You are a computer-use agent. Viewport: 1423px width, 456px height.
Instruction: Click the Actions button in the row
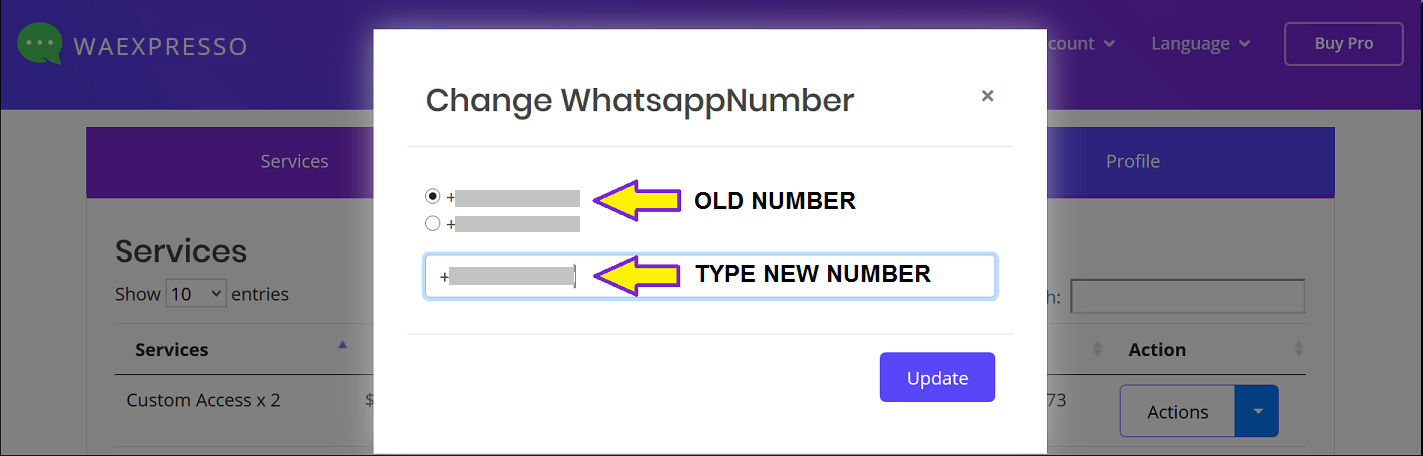pyautogui.click(x=1177, y=412)
